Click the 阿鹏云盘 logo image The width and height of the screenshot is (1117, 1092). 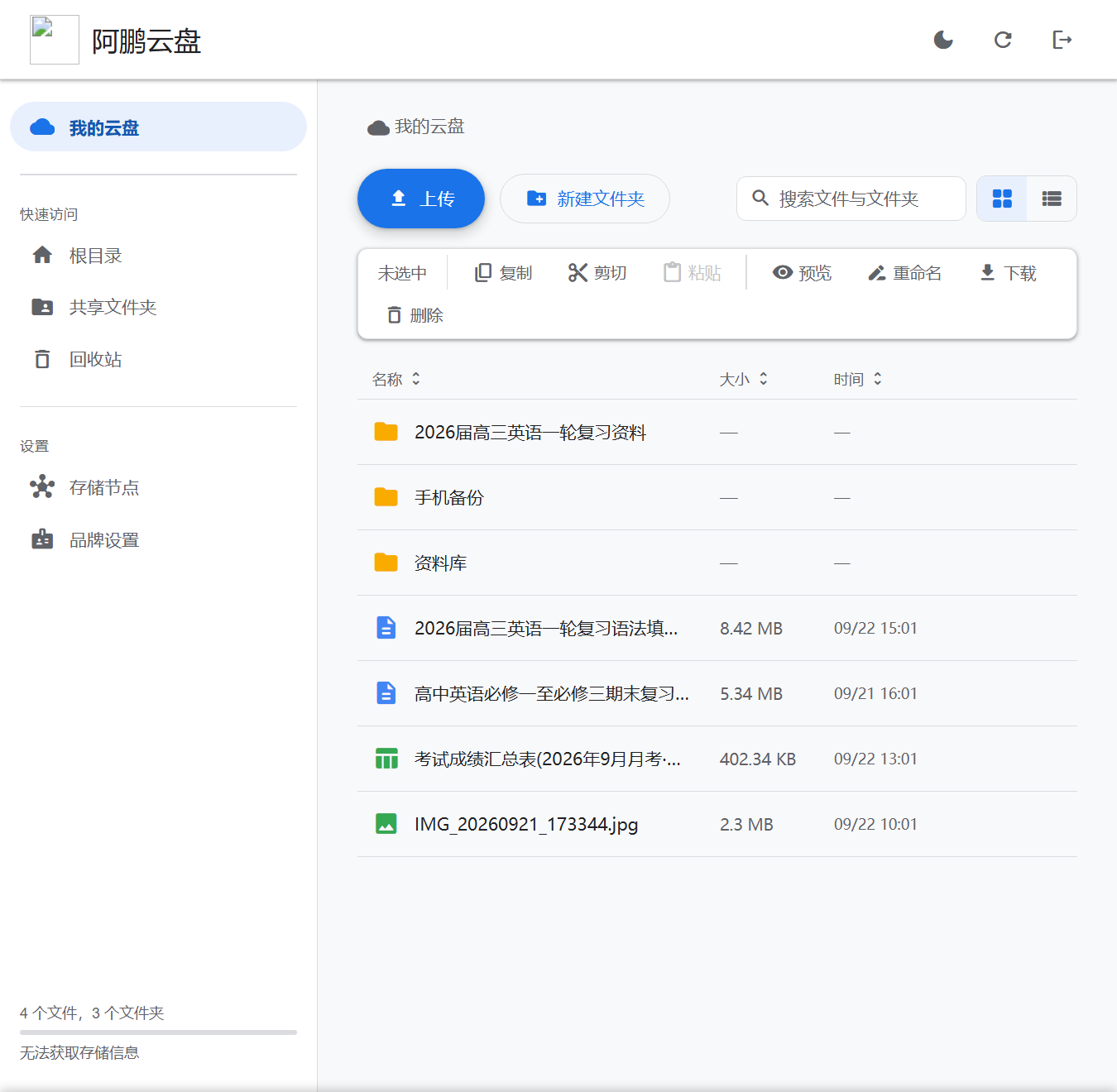[55, 40]
